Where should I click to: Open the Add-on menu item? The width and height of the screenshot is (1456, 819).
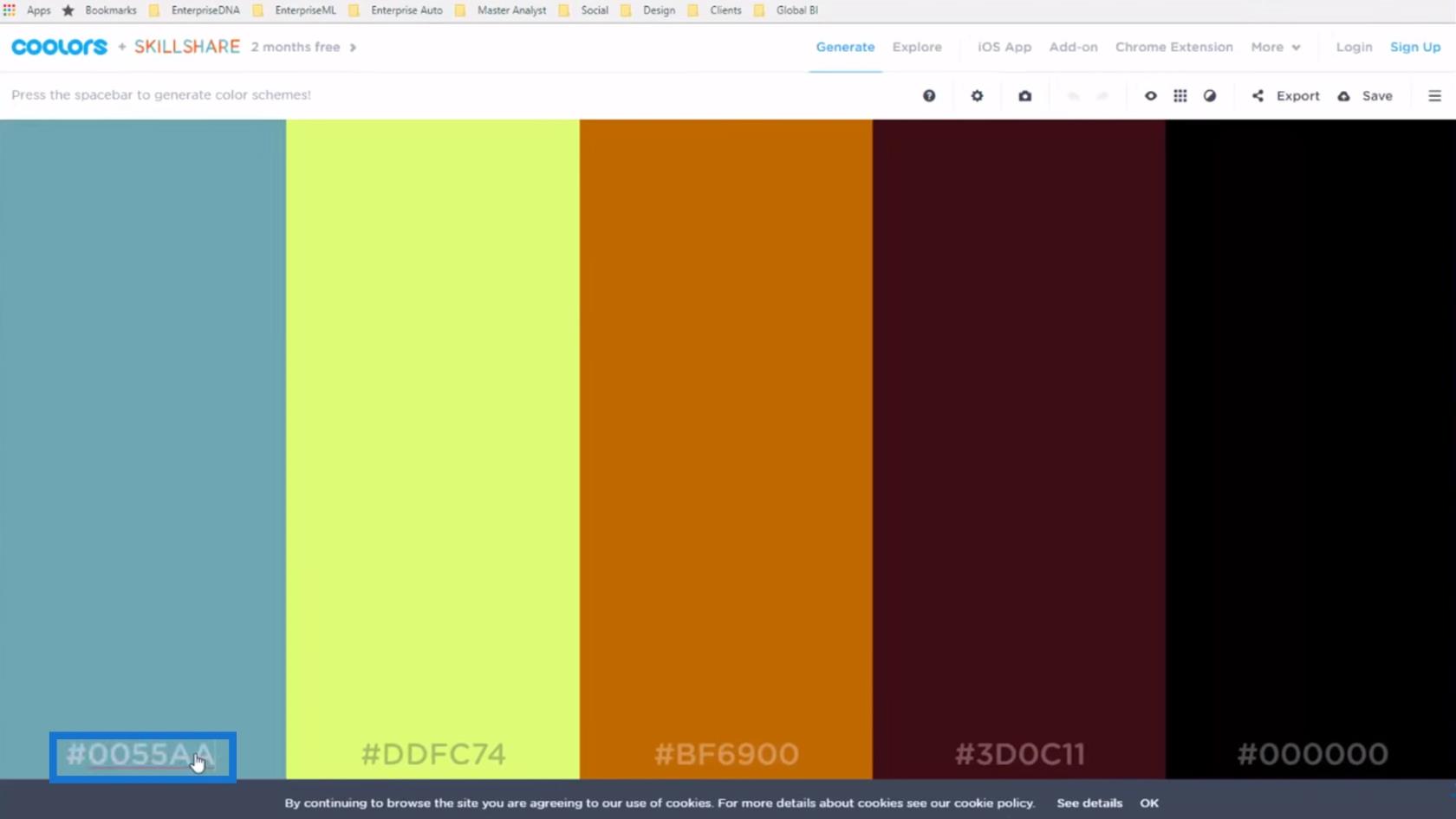pos(1073,47)
